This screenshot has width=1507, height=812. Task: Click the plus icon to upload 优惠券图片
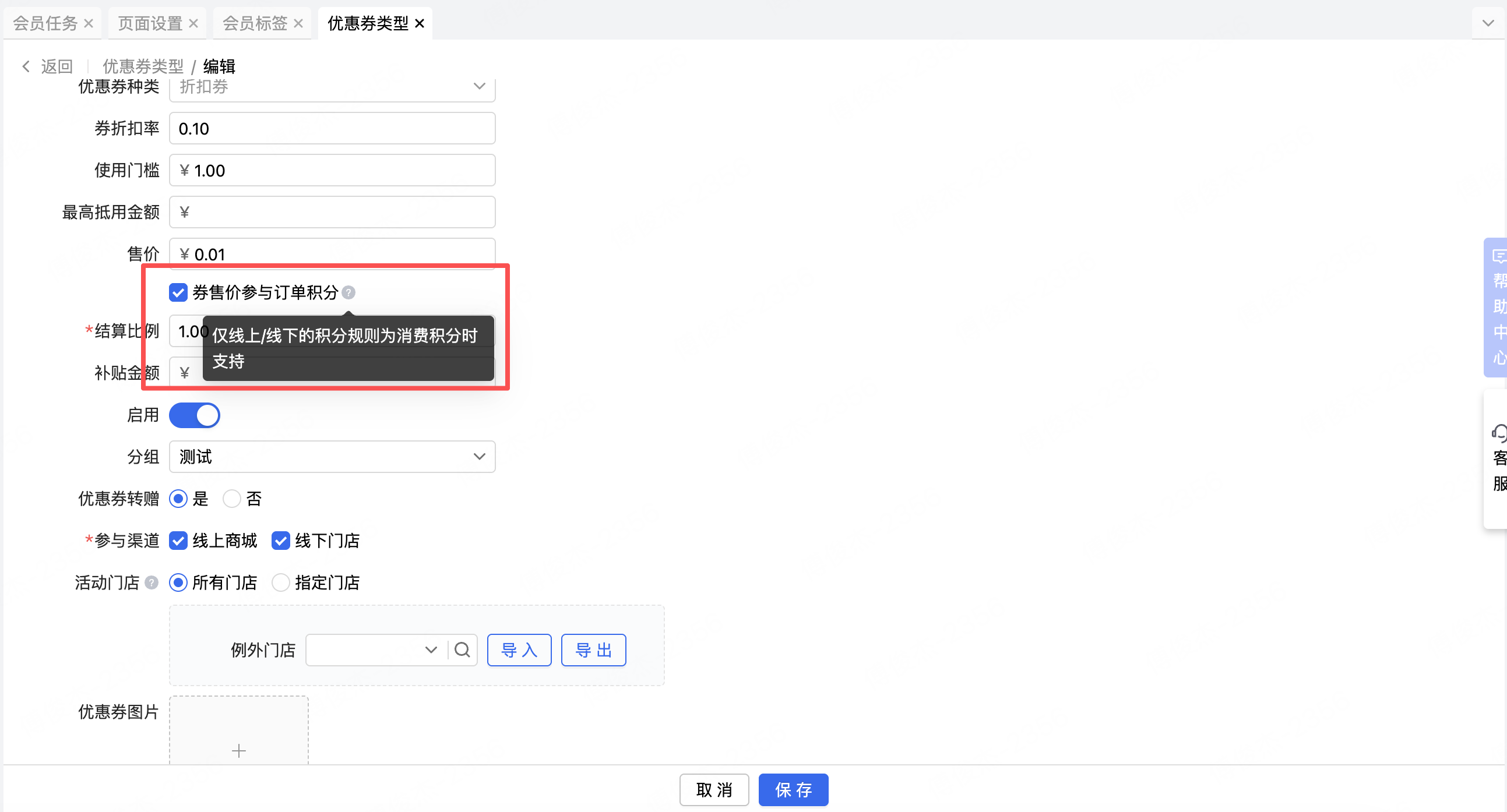coord(239,750)
